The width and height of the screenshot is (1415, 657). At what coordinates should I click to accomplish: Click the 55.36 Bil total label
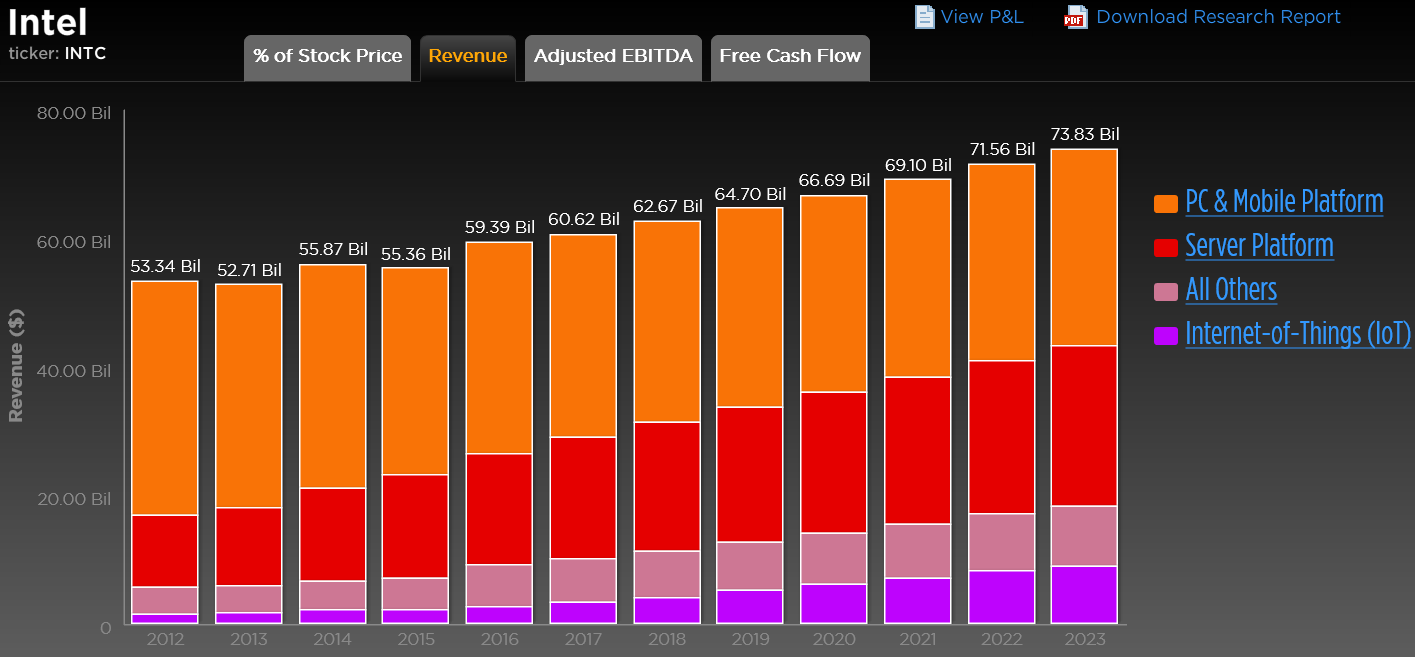415,254
